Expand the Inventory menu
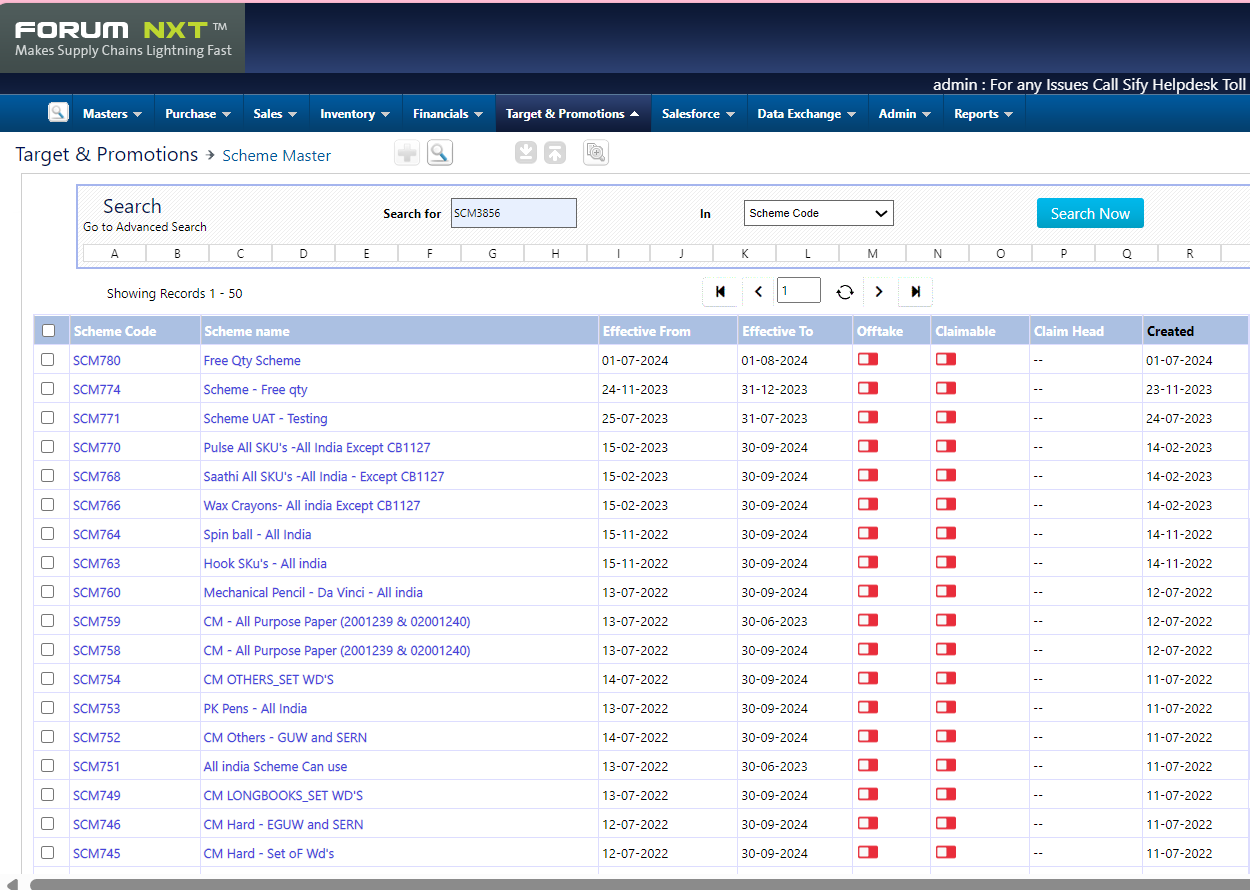Viewport: 1250px width, 890px height. pos(355,113)
